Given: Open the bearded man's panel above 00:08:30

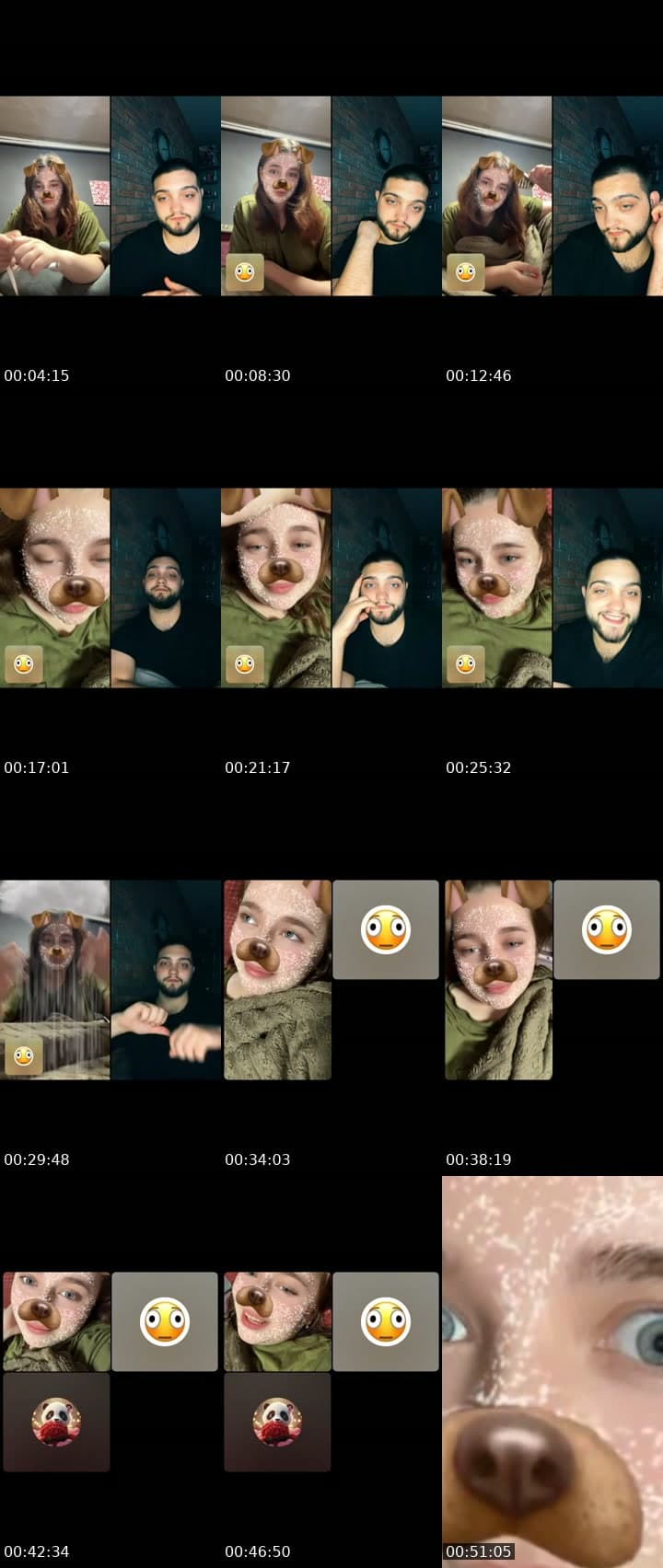Looking at the screenshot, I should tap(387, 196).
